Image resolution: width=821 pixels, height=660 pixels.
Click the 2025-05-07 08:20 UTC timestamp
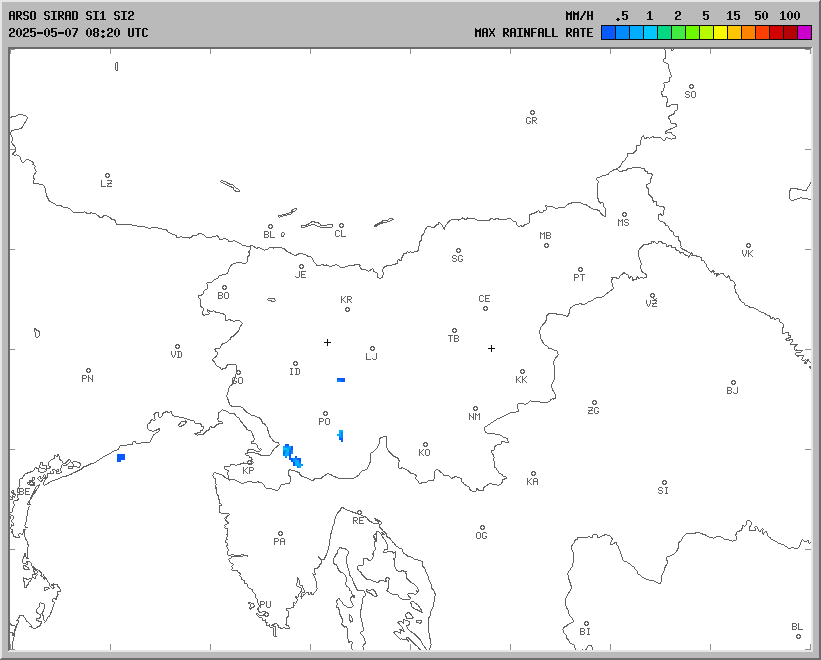(78, 33)
